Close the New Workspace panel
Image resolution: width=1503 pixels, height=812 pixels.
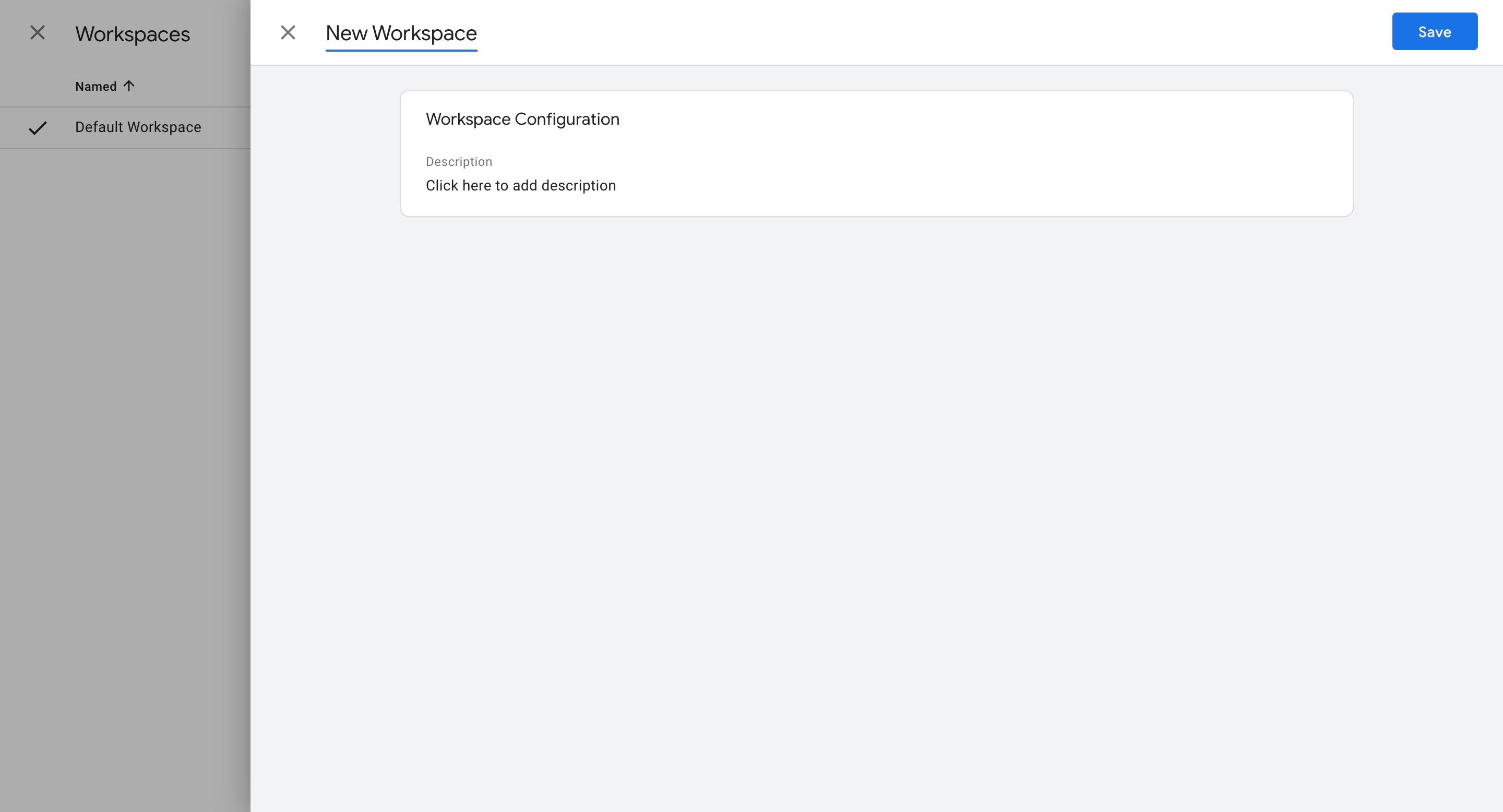click(x=288, y=33)
